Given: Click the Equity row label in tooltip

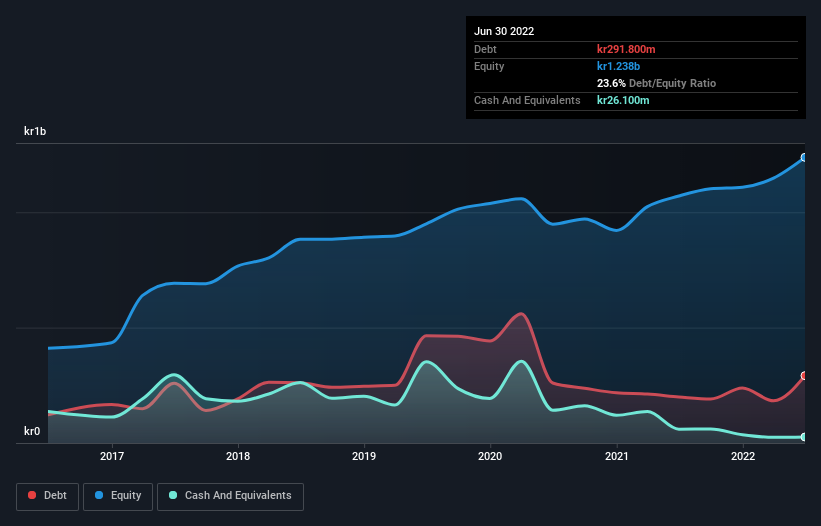Looking at the screenshot, I should (489, 66).
